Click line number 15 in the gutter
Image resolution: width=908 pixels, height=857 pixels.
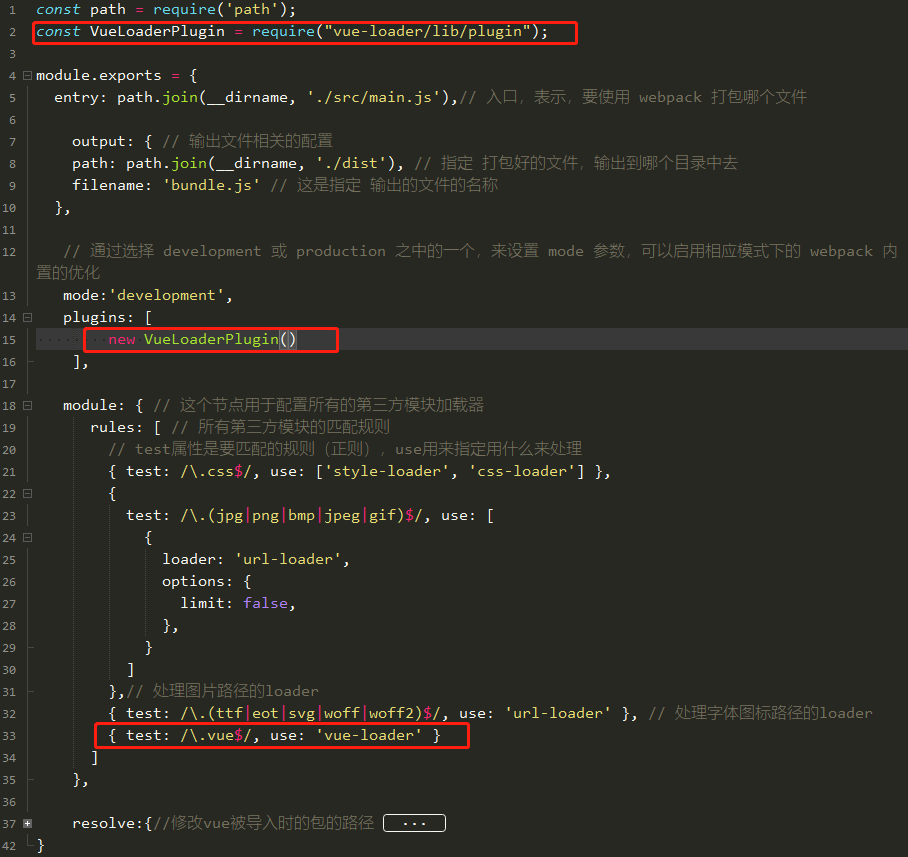click(x=9, y=340)
